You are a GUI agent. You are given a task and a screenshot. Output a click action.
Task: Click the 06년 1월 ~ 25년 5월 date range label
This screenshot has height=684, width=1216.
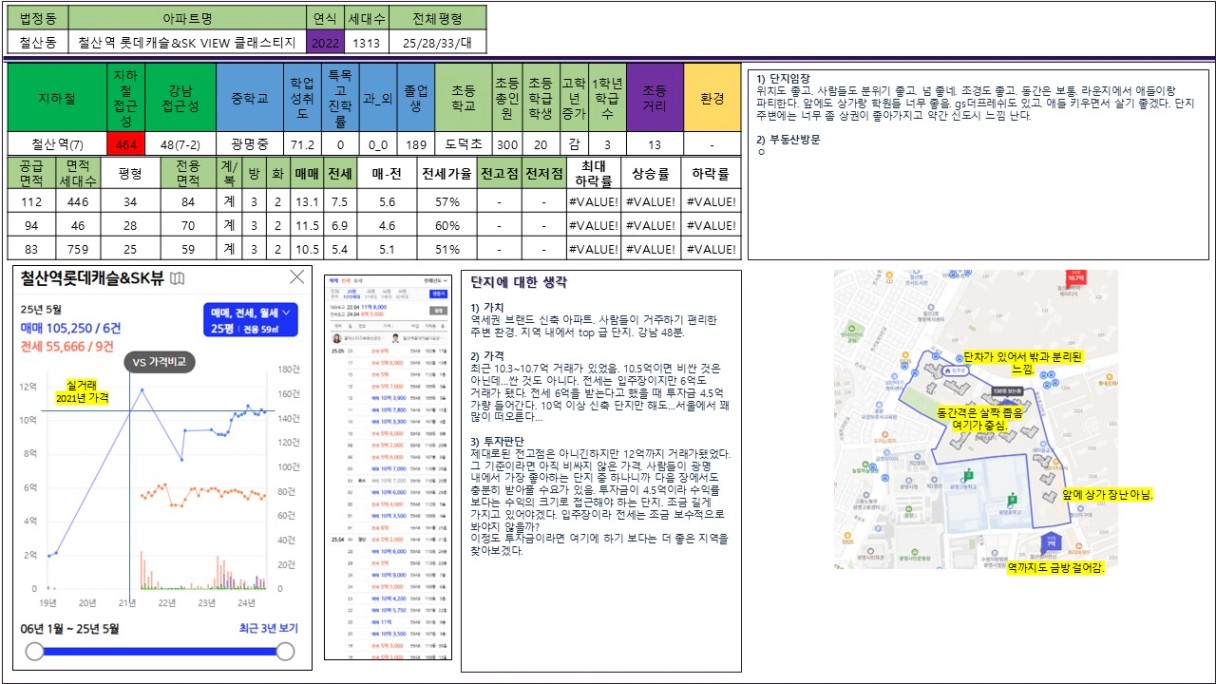(70, 629)
